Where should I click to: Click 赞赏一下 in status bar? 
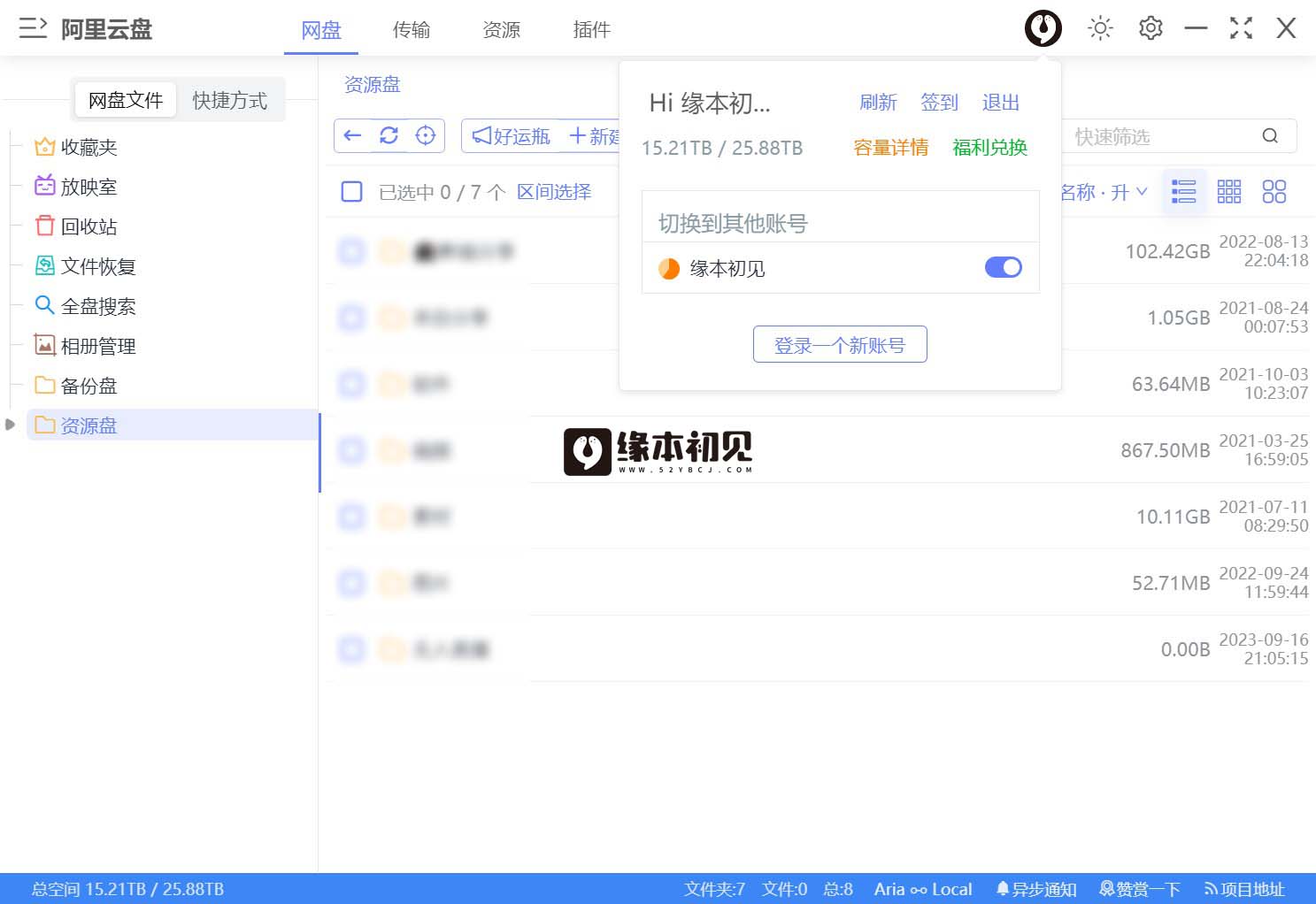[x=1140, y=889]
